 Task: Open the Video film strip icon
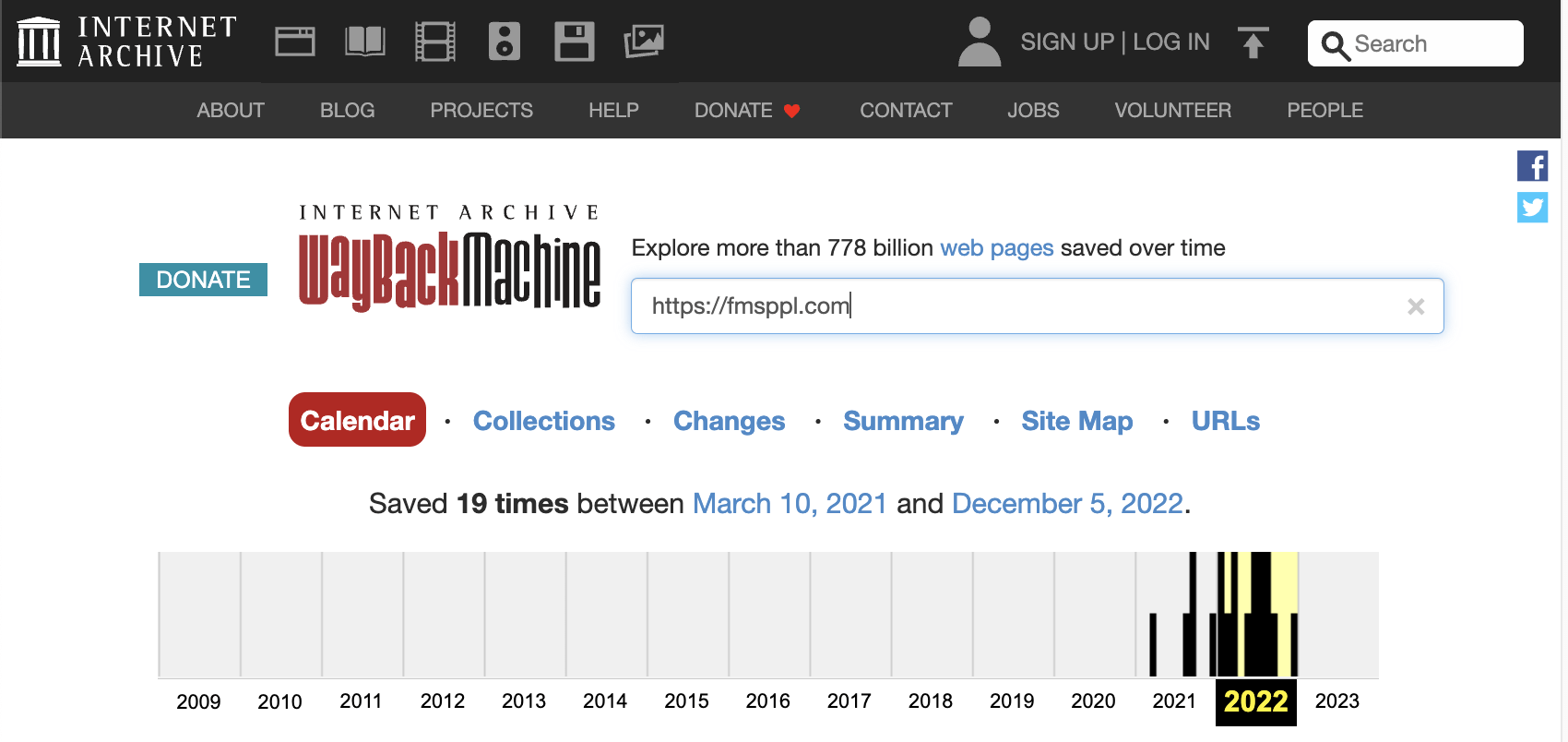(x=434, y=42)
